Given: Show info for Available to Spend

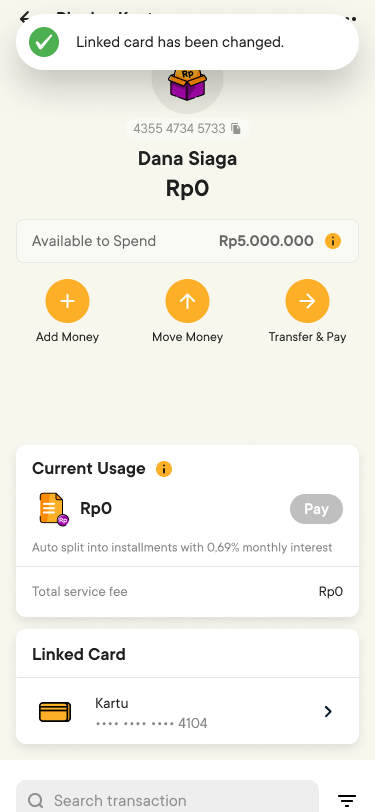Looking at the screenshot, I should pos(333,241).
